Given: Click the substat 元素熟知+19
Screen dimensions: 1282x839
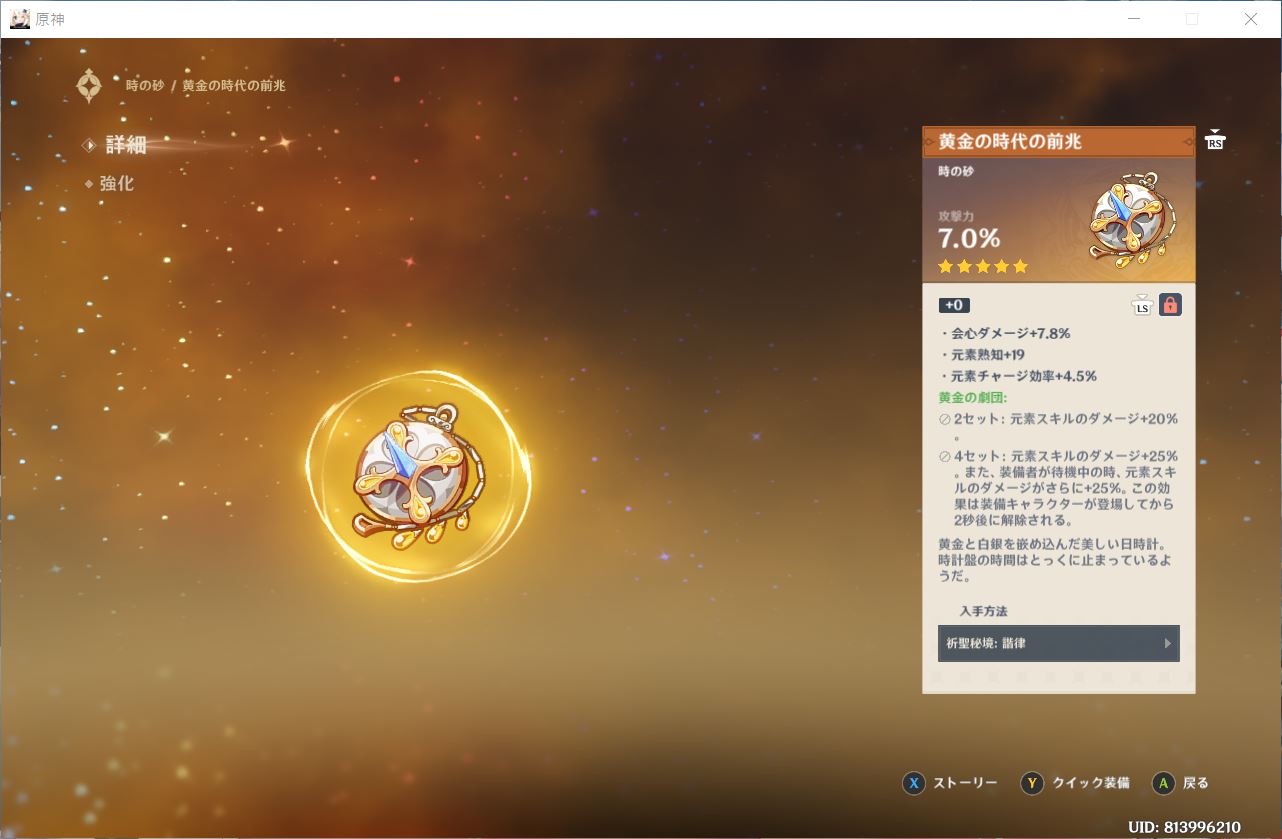Looking at the screenshot, I should point(987,354).
